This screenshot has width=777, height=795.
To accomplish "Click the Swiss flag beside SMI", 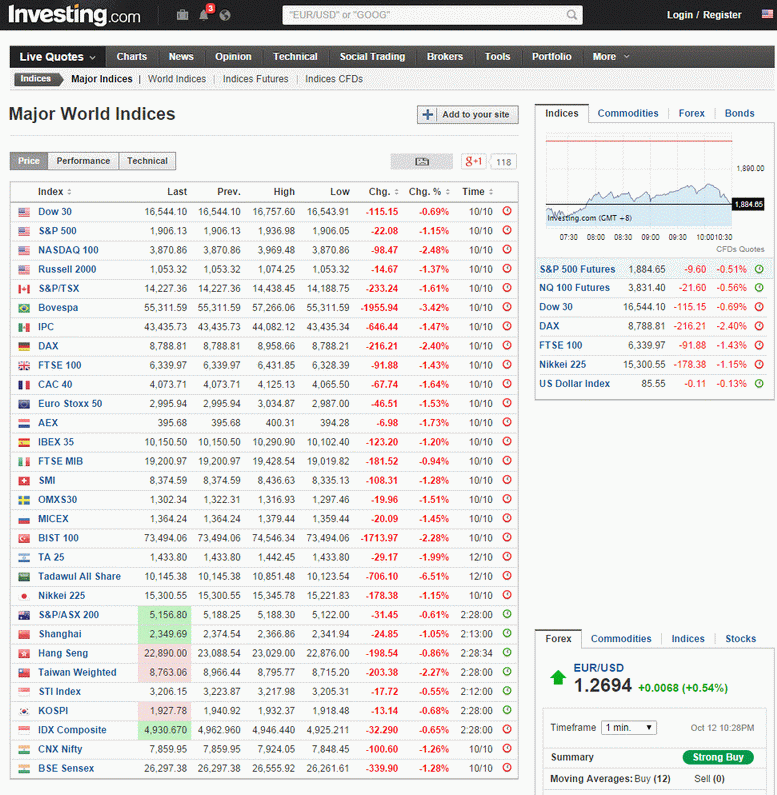I will tap(24, 481).
